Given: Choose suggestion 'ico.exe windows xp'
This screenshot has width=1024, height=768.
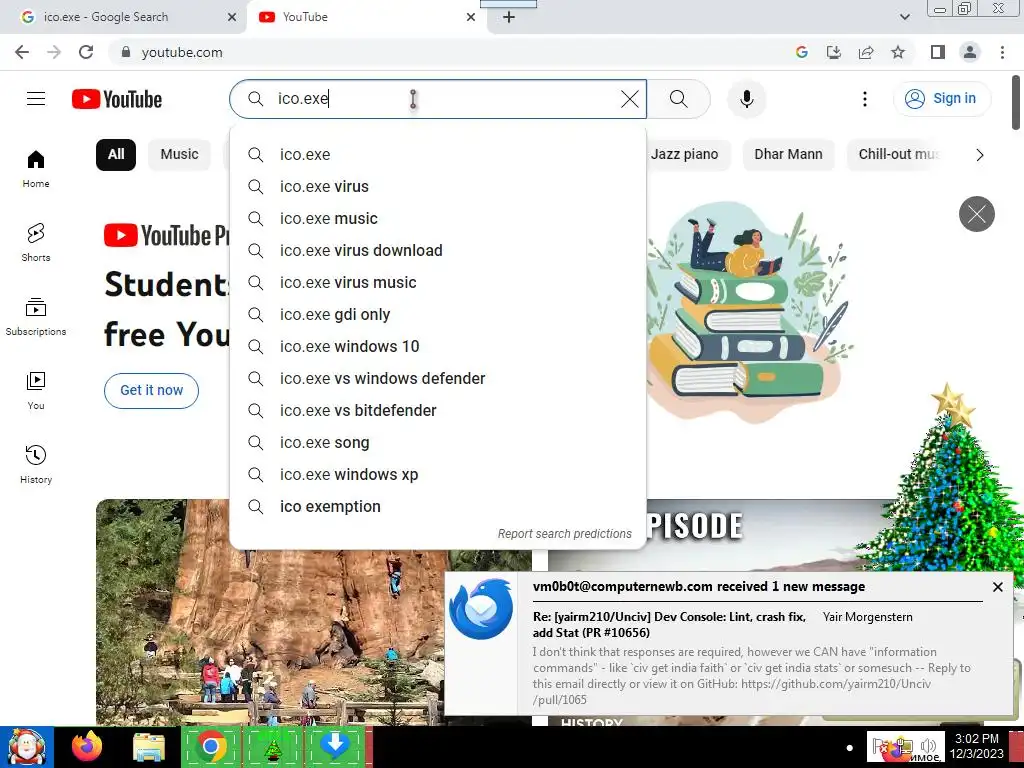Looking at the screenshot, I should click(x=438, y=475).
